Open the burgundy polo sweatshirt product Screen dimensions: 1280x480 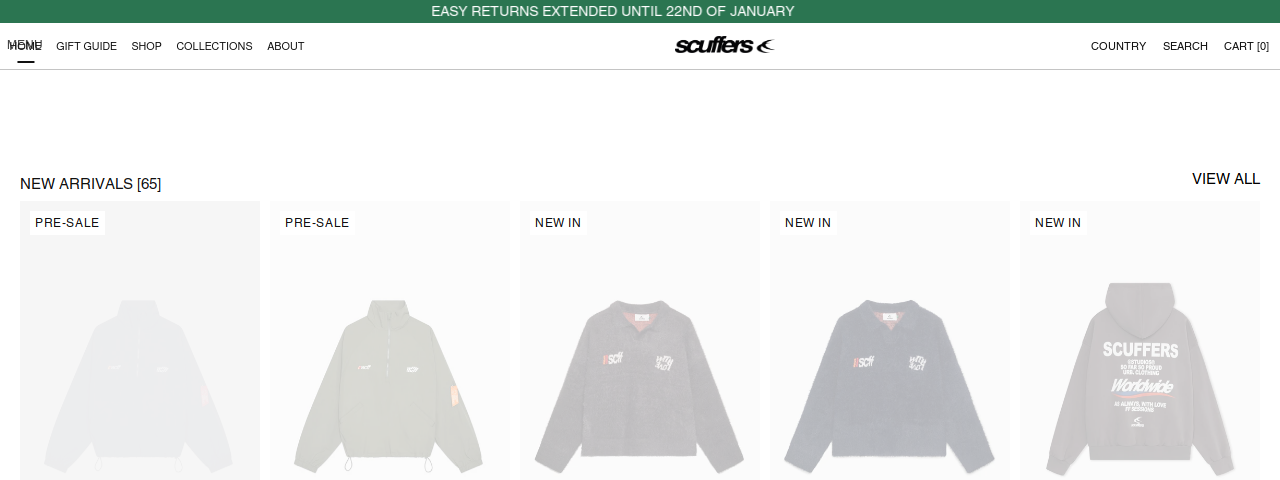click(x=640, y=341)
